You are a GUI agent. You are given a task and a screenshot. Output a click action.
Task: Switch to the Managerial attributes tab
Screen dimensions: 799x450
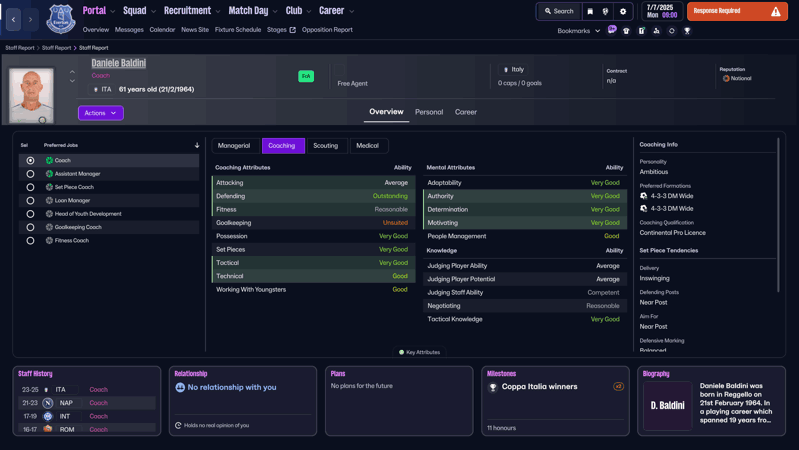[x=234, y=146]
